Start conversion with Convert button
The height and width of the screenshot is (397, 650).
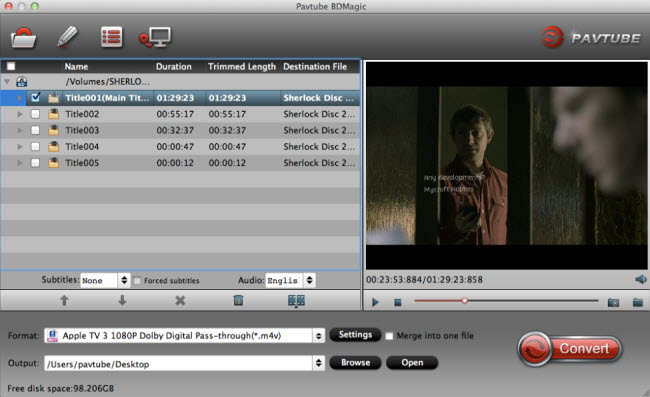click(570, 349)
